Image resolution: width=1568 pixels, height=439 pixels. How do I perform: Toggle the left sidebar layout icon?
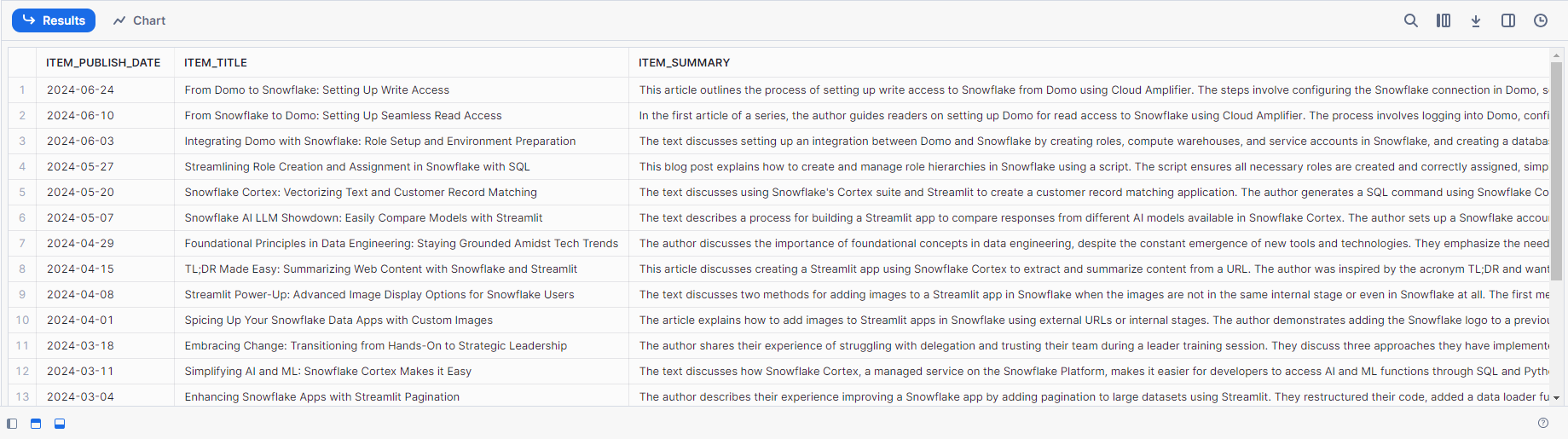pos(12,424)
